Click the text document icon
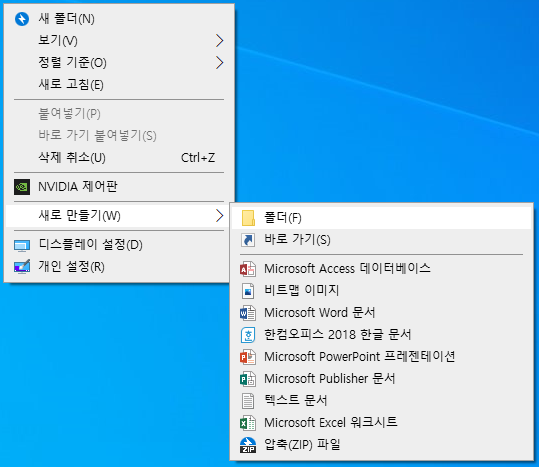Viewport: 539px width, 467px height. pyautogui.click(x=248, y=401)
